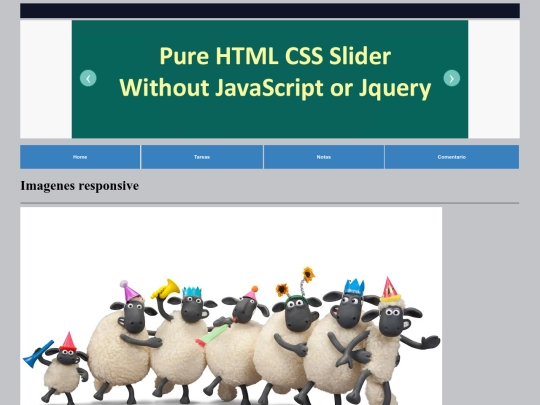Open the Comentario navigation item
Image resolution: width=540 pixels, height=405 pixels.
pos(452,157)
